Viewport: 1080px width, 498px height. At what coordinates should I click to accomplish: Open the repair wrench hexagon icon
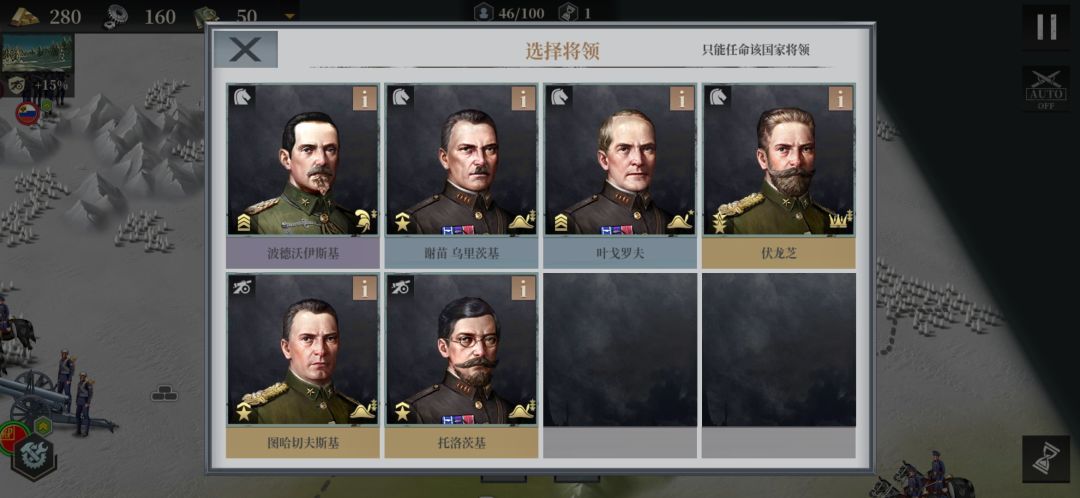pyautogui.click(x=33, y=457)
